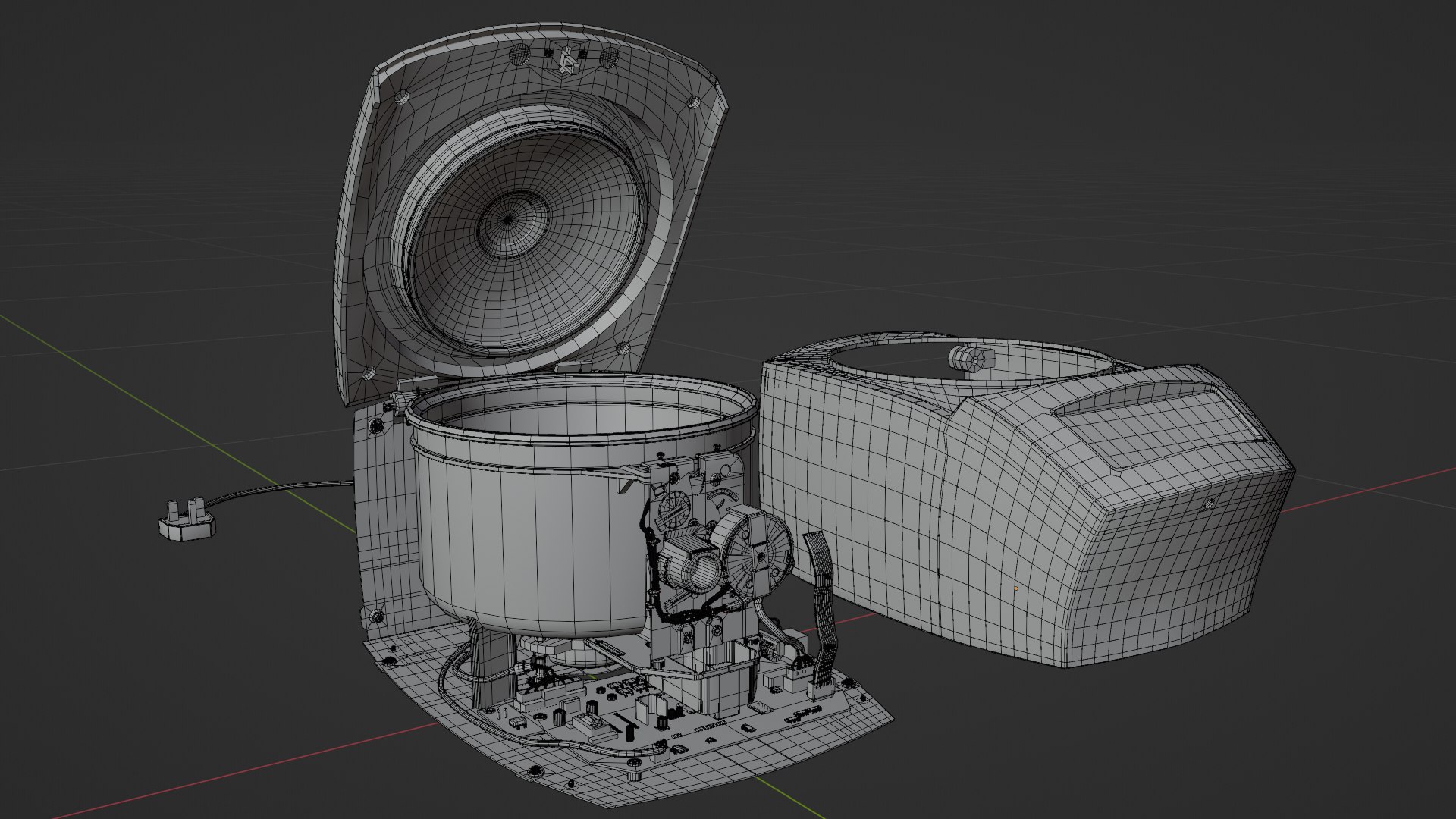This screenshot has width=1456, height=819.
Task: Select the small valve knob atop the shell
Action: (971, 358)
